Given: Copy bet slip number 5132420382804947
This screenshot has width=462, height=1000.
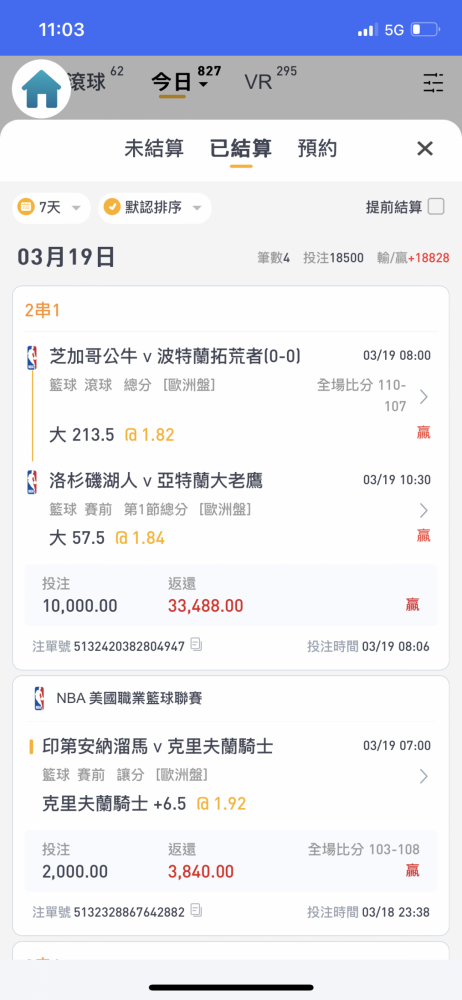Looking at the screenshot, I should point(197,645).
